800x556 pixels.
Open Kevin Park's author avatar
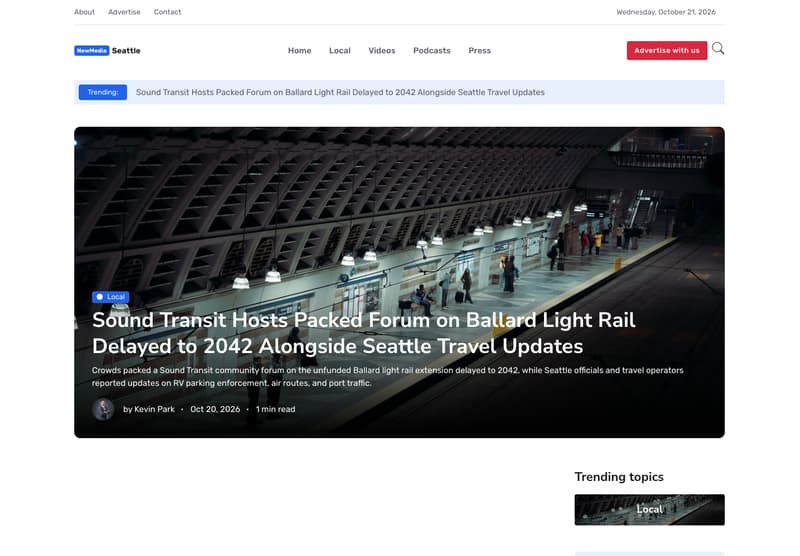click(x=103, y=409)
